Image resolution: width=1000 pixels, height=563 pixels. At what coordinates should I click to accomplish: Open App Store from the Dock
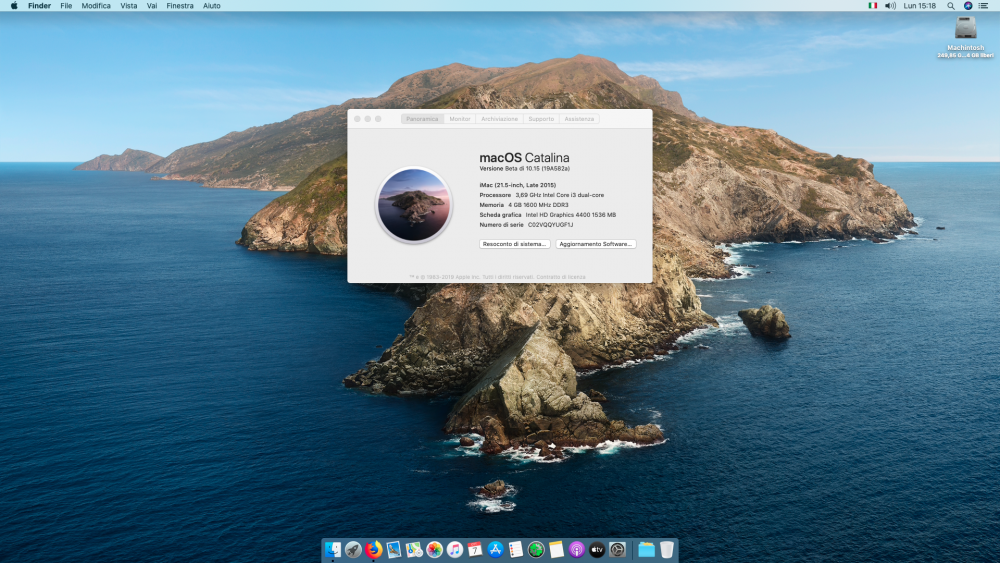[496, 549]
